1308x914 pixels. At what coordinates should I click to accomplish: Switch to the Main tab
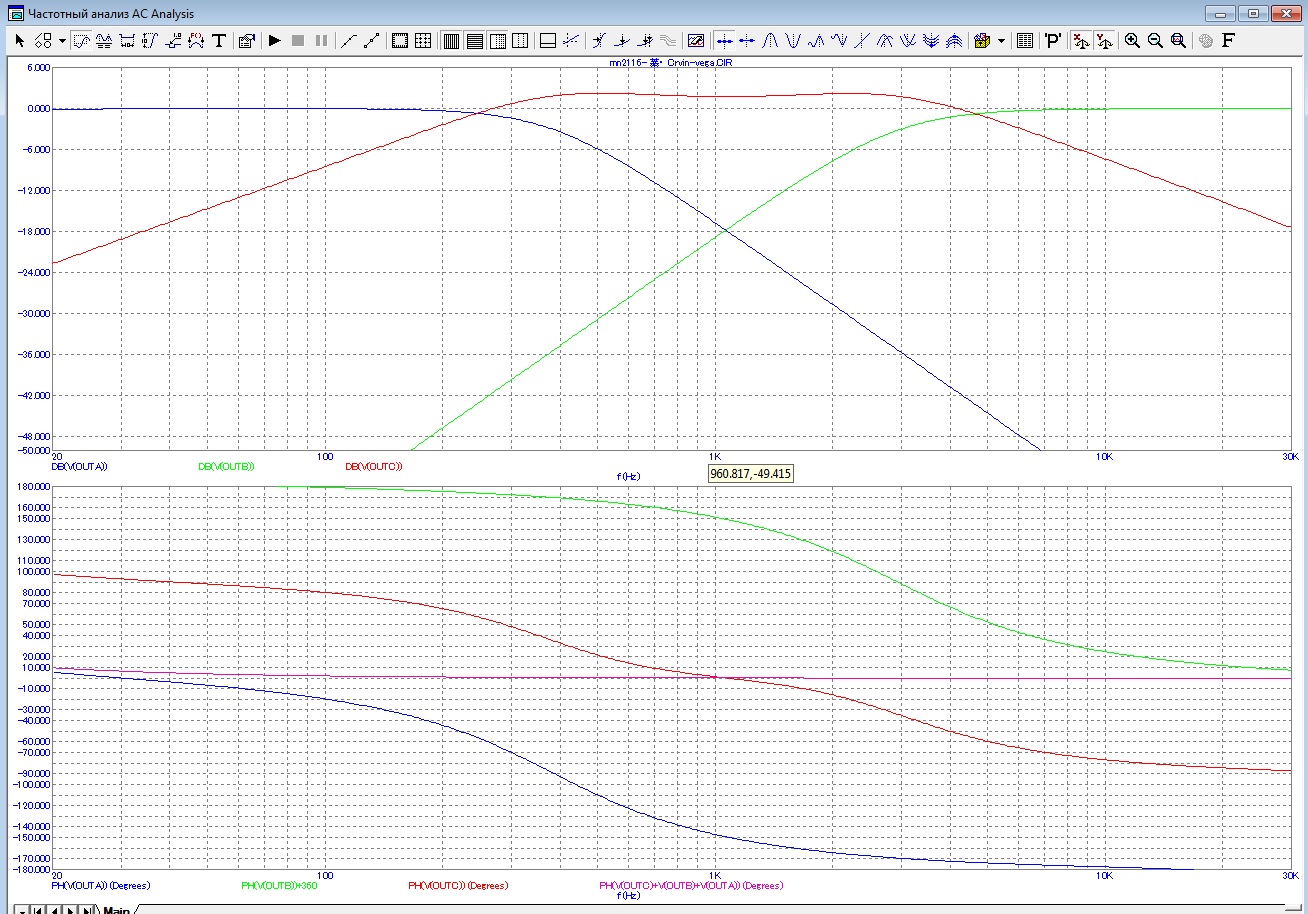coord(116,908)
